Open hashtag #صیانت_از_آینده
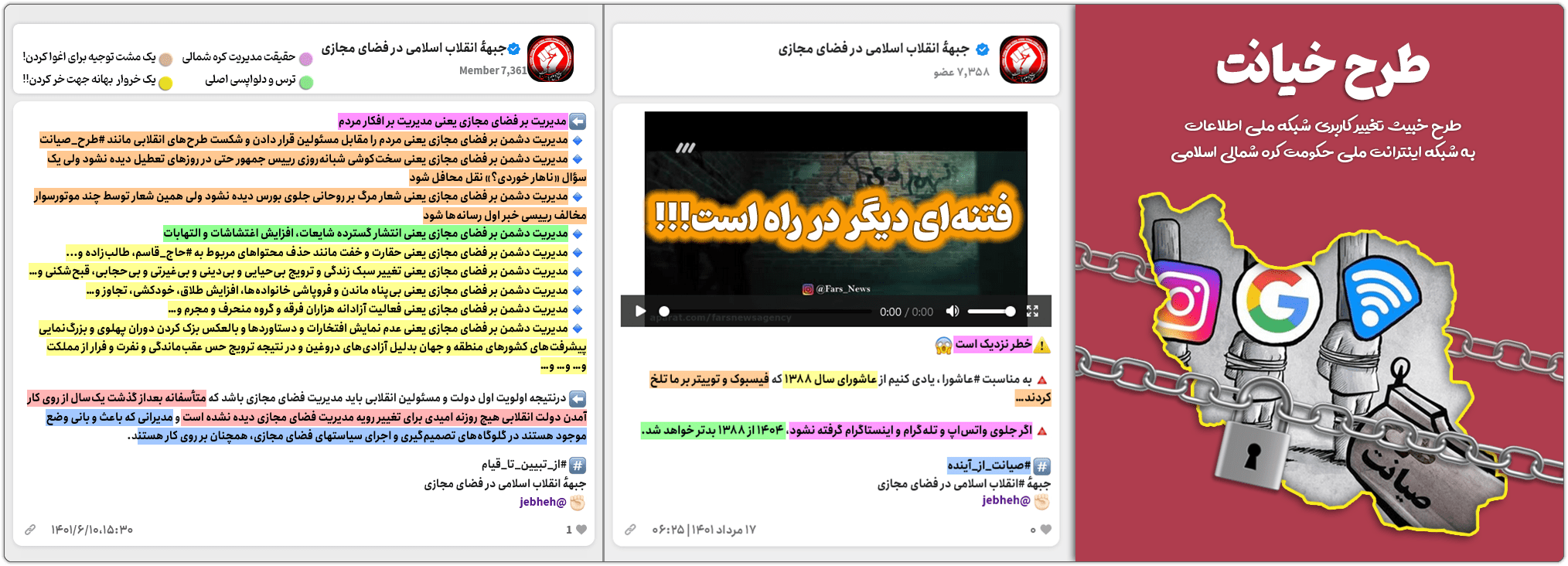Viewport: 1568px width, 566px height. point(989,465)
